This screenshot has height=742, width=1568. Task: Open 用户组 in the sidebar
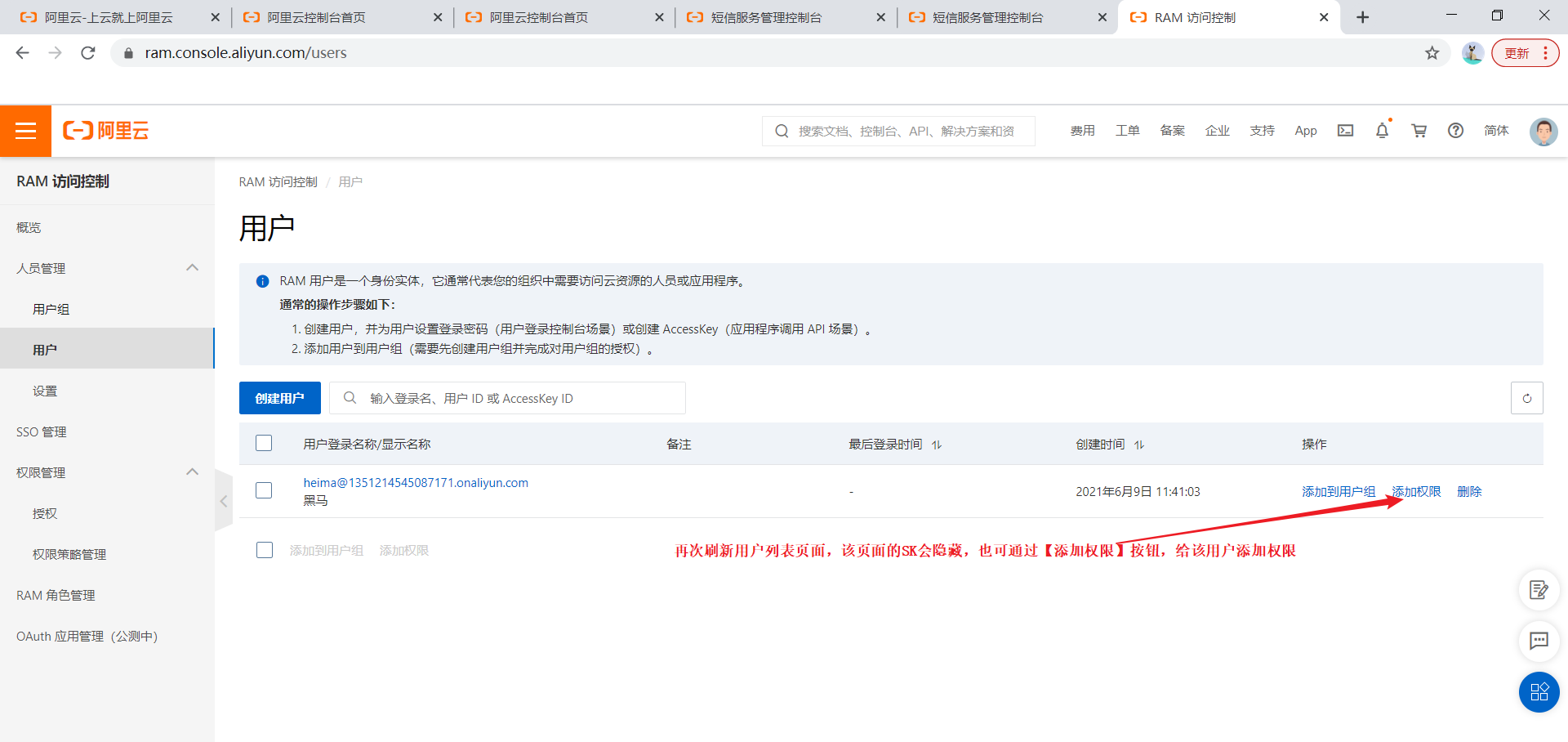51,309
